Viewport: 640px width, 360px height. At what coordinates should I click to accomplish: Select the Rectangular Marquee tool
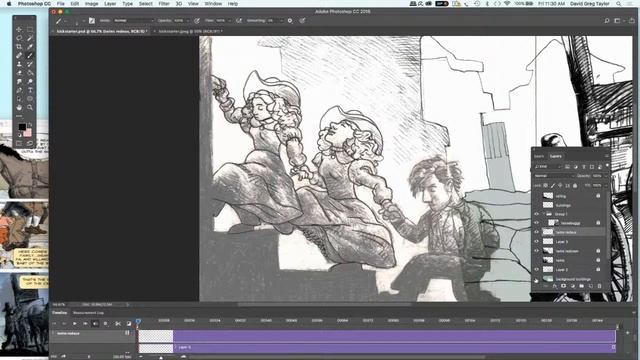point(30,29)
